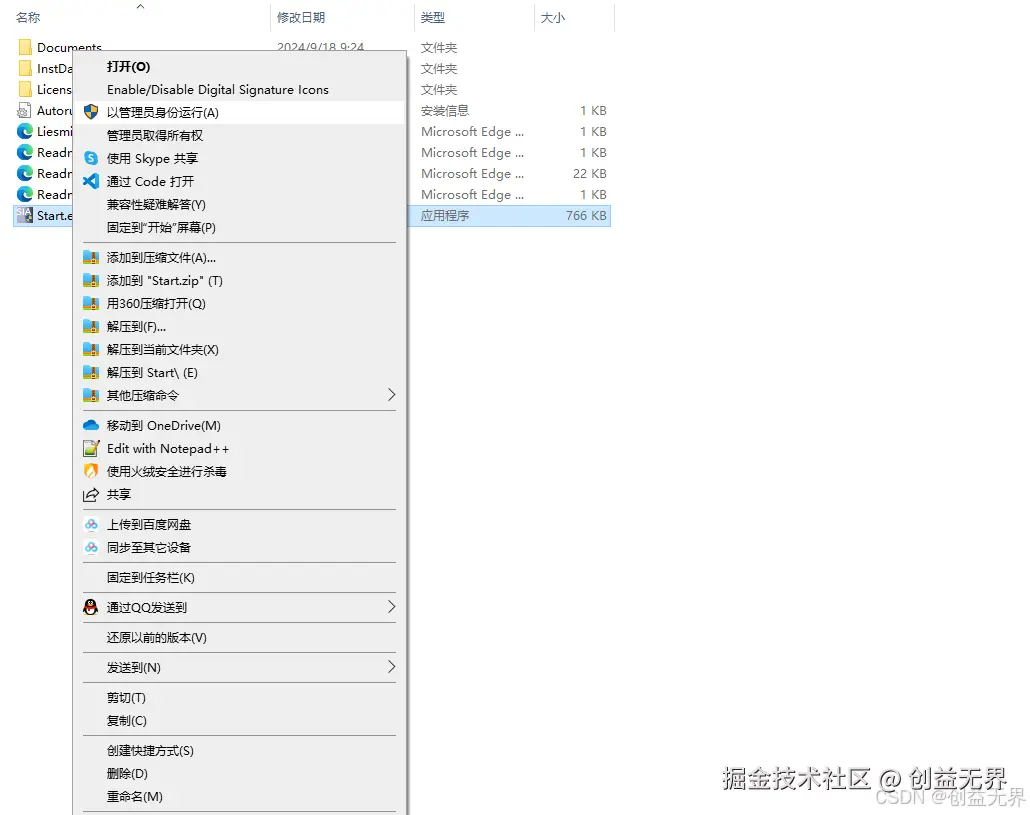Click the Start.exe application icon
Viewport: 1030px width, 815px height.
[24, 215]
